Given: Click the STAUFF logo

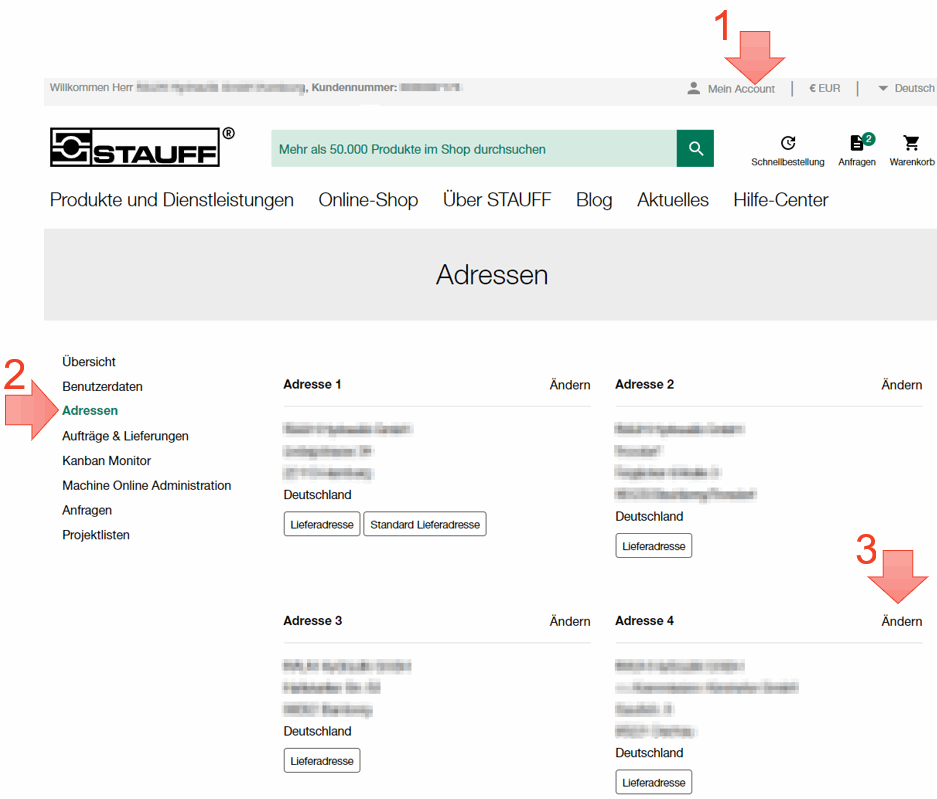Looking at the screenshot, I should [x=142, y=146].
